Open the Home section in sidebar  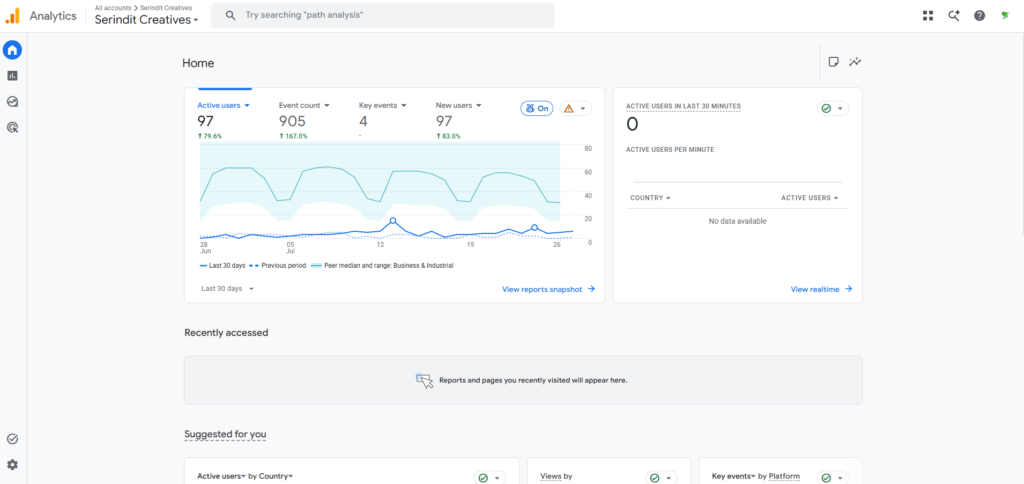coord(12,50)
